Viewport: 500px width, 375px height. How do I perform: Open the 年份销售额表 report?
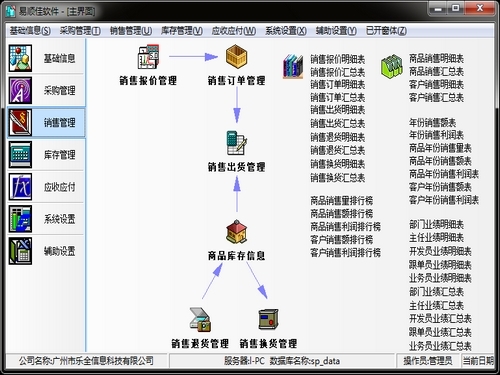(432, 123)
